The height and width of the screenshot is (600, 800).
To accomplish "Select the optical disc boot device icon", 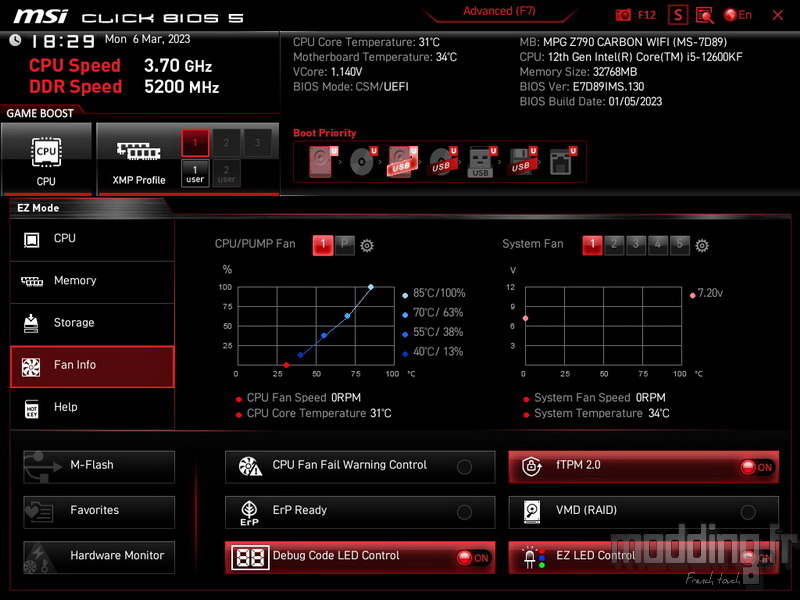I will click(x=363, y=162).
